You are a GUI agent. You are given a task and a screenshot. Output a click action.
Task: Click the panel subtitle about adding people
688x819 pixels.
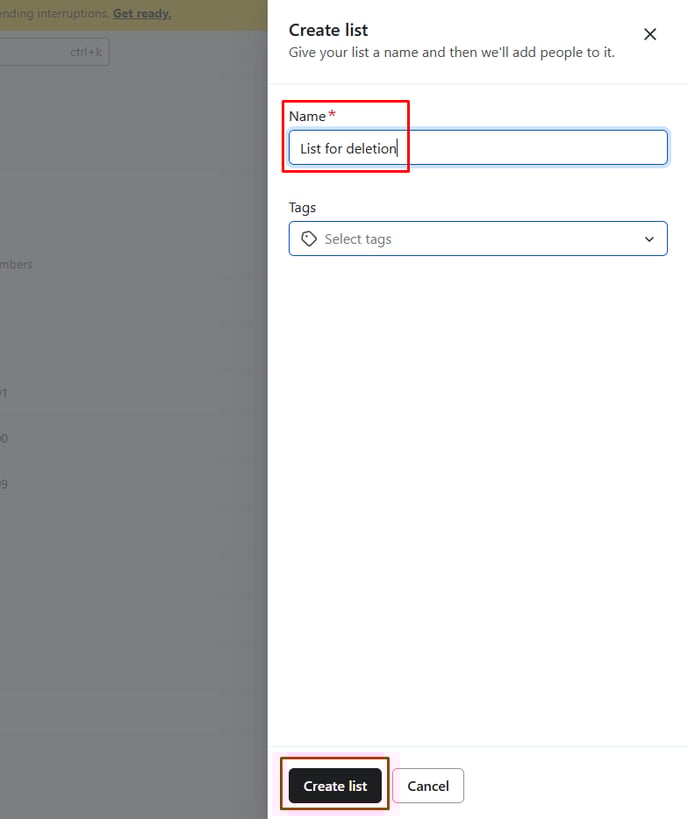pyautogui.click(x=451, y=52)
